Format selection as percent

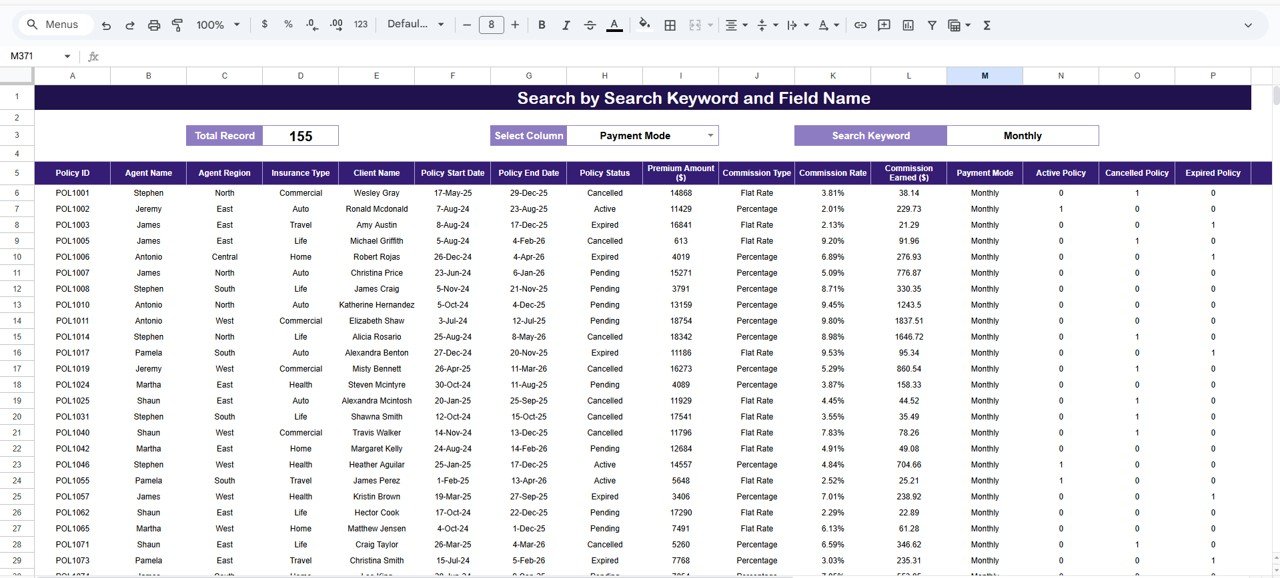click(287, 24)
